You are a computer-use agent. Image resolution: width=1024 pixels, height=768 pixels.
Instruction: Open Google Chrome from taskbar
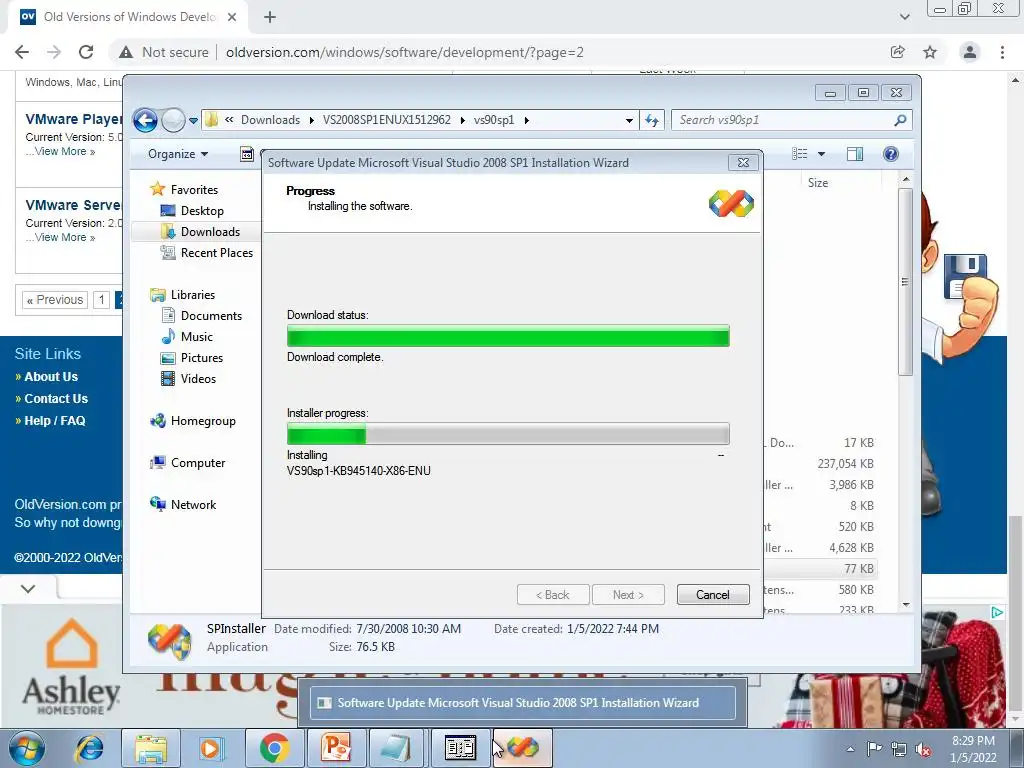point(274,748)
